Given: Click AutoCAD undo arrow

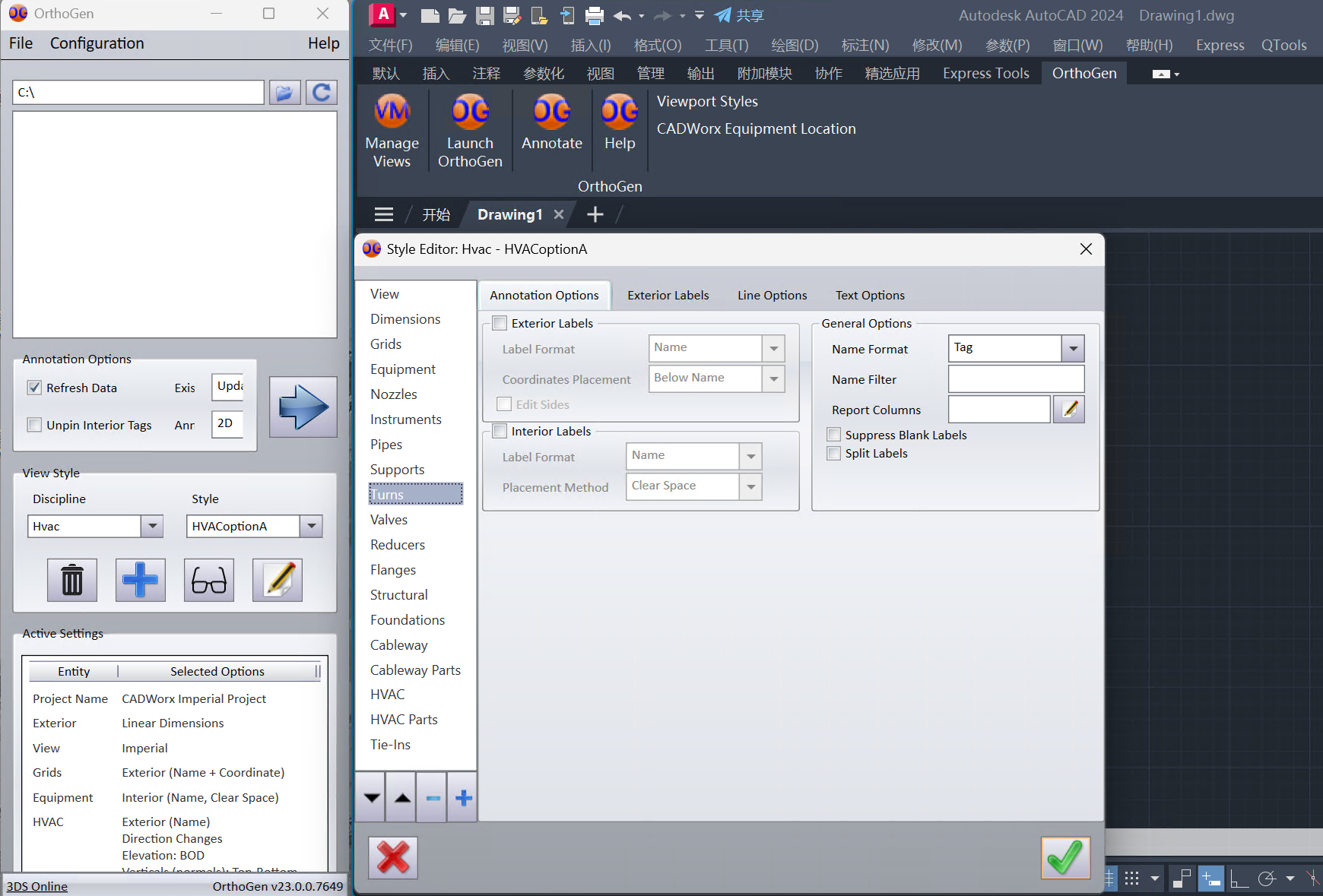Looking at the screenshot, I should 622,15.
